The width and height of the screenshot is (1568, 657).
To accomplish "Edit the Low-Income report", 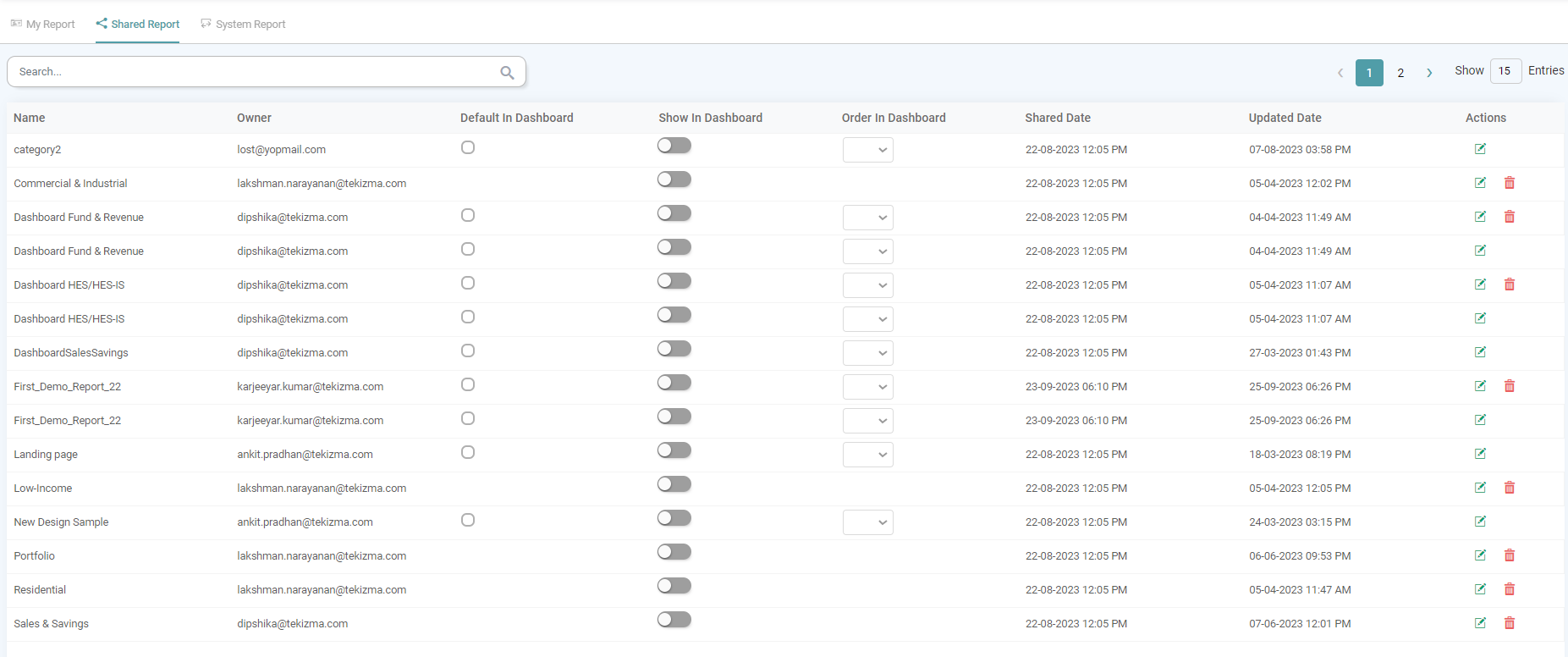I will point(1480,488).
